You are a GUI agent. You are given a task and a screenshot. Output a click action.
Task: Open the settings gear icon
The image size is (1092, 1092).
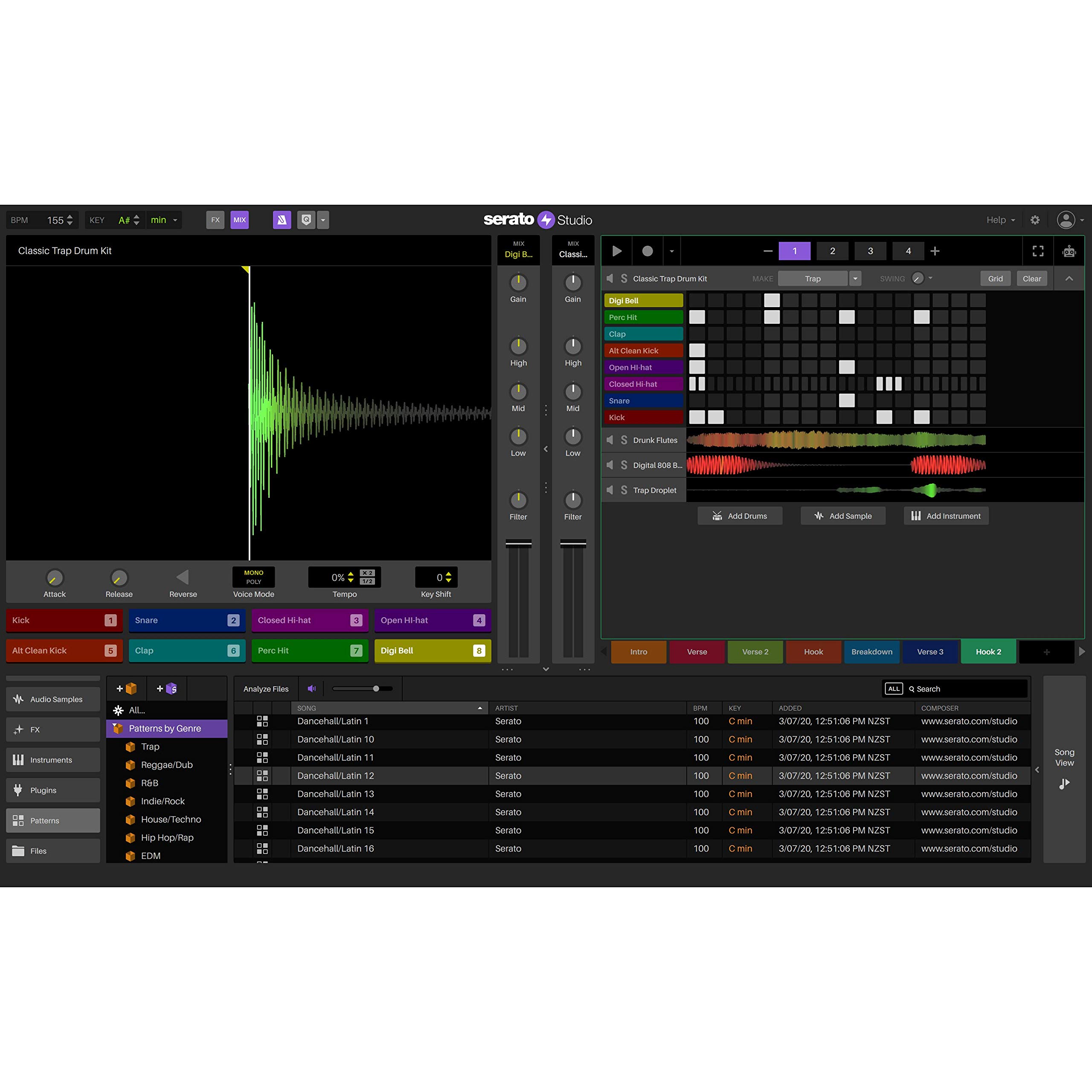pyautogui.click(x=1034, y=220)
